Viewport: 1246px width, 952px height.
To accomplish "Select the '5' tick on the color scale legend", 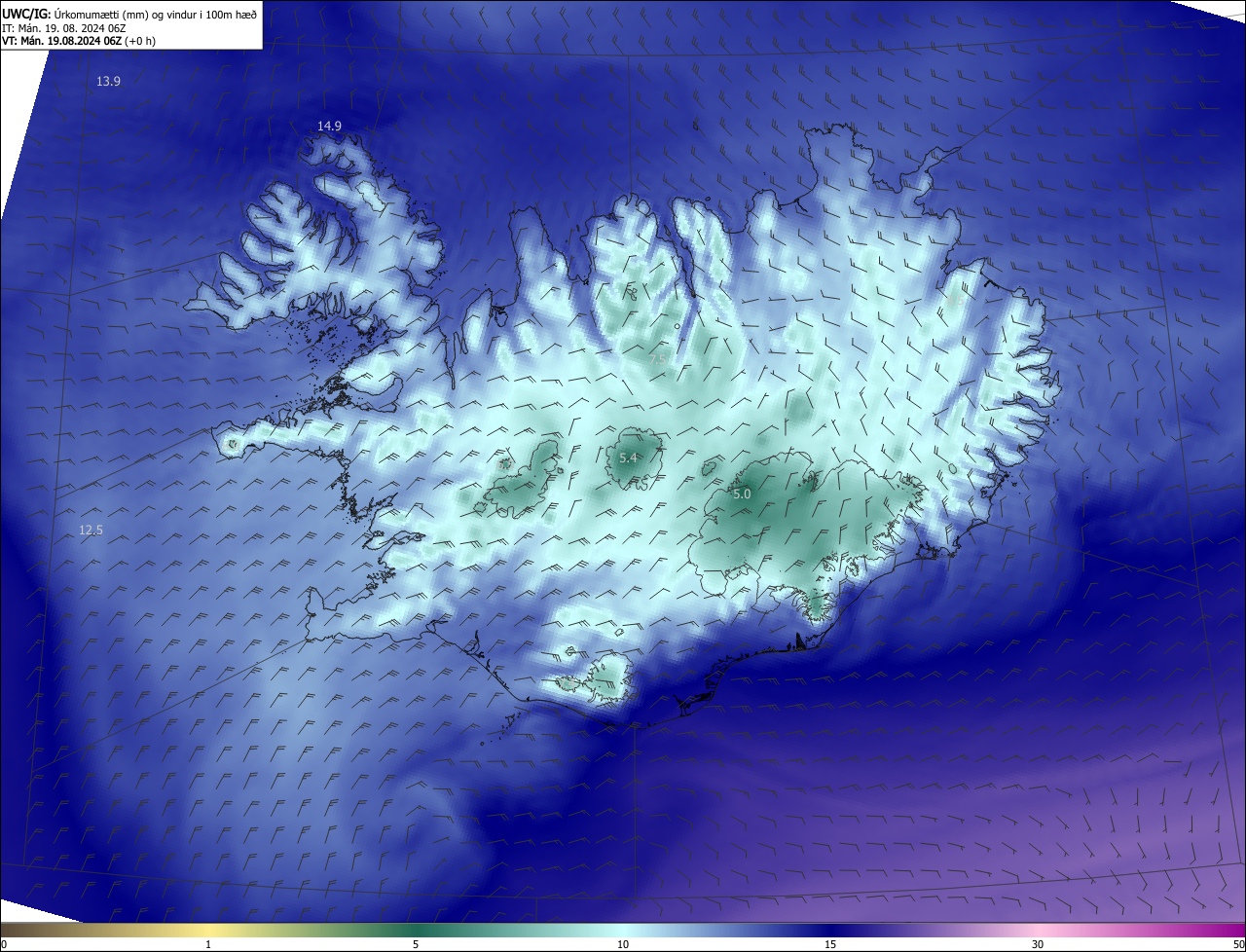I will point(416,944).
